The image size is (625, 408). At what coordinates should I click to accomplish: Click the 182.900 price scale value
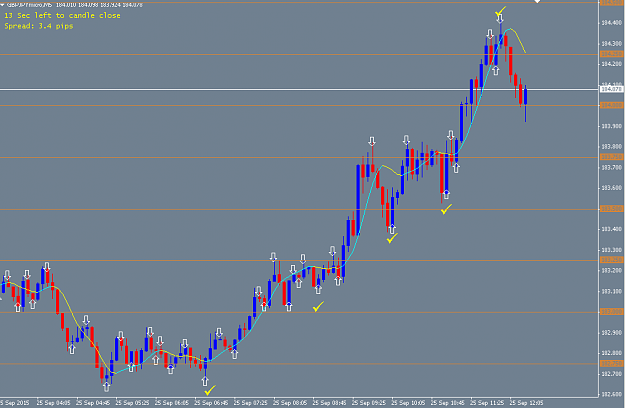pos(611,333)
